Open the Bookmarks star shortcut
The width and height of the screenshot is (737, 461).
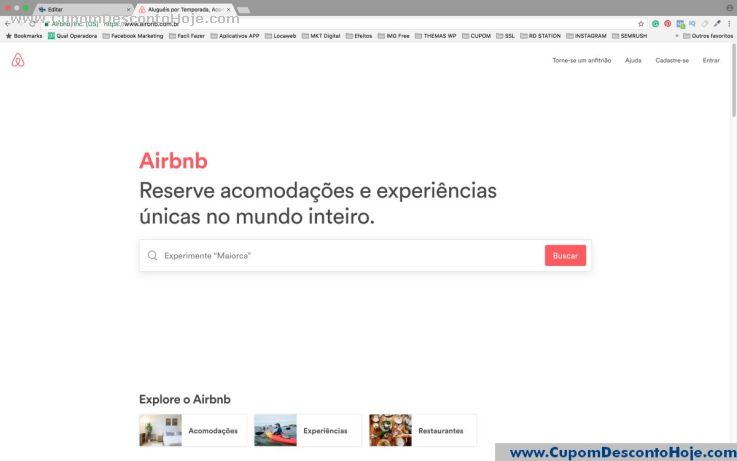tap(24, 36)
